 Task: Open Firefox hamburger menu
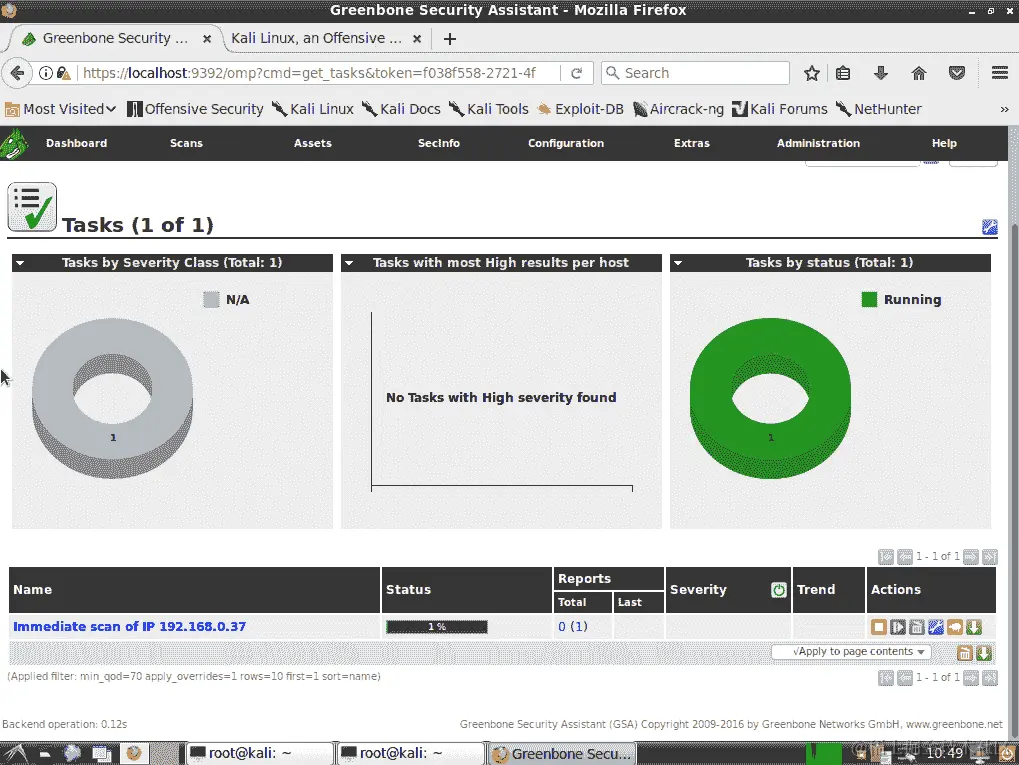[1000, 73]
